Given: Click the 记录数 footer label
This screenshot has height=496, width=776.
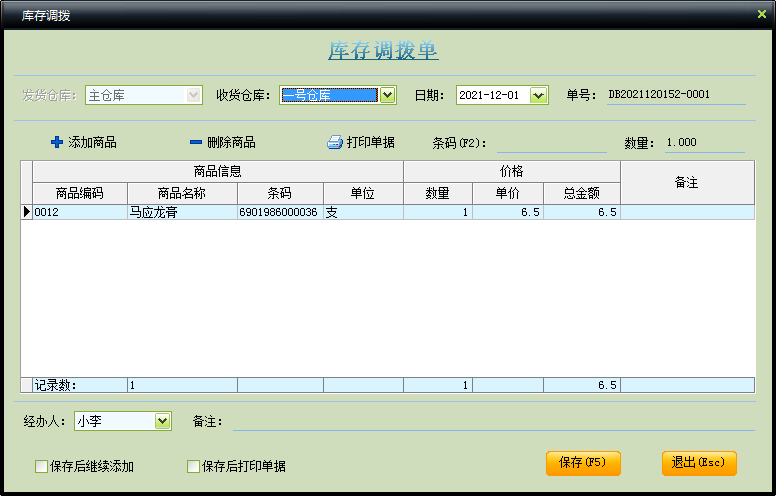Looking at the screenshot, I should pyautogui.click(x=55, y=385).
